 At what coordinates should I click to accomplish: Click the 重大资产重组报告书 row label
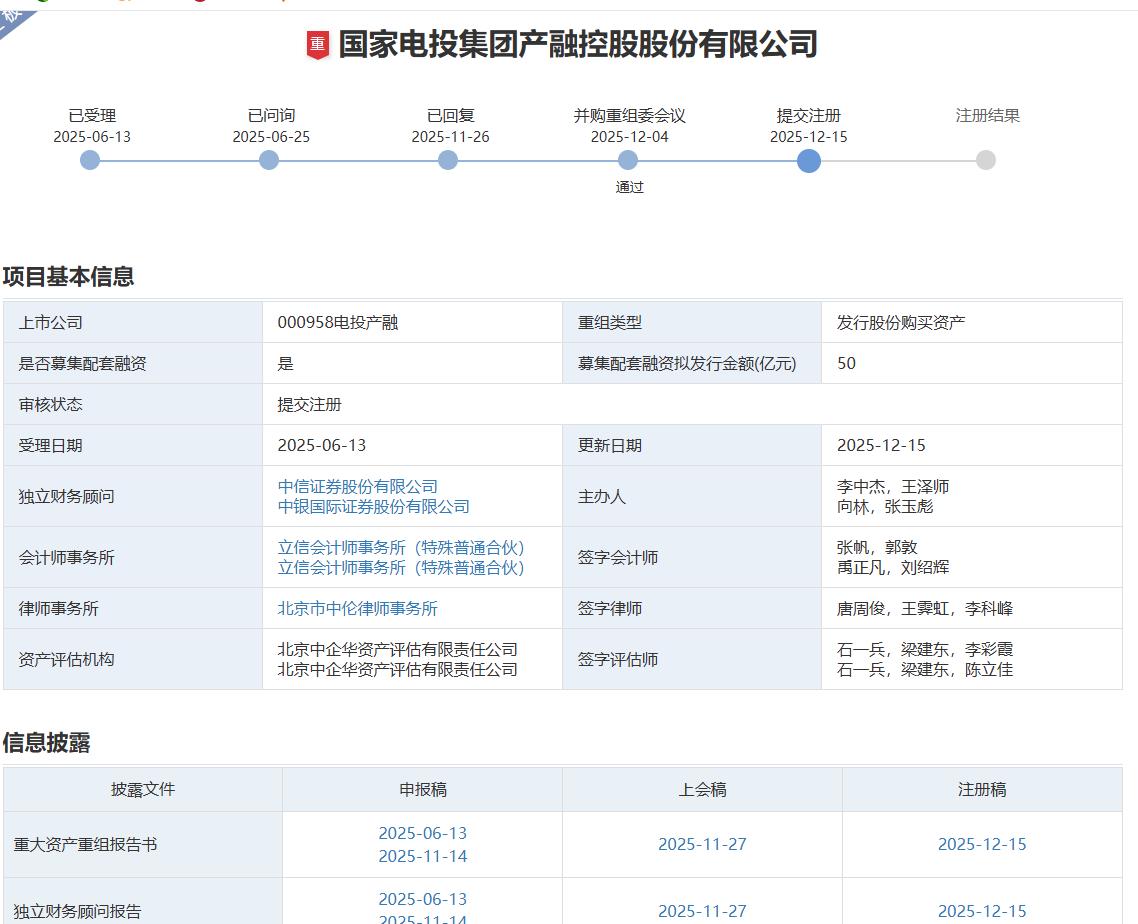tap(85, 844)
